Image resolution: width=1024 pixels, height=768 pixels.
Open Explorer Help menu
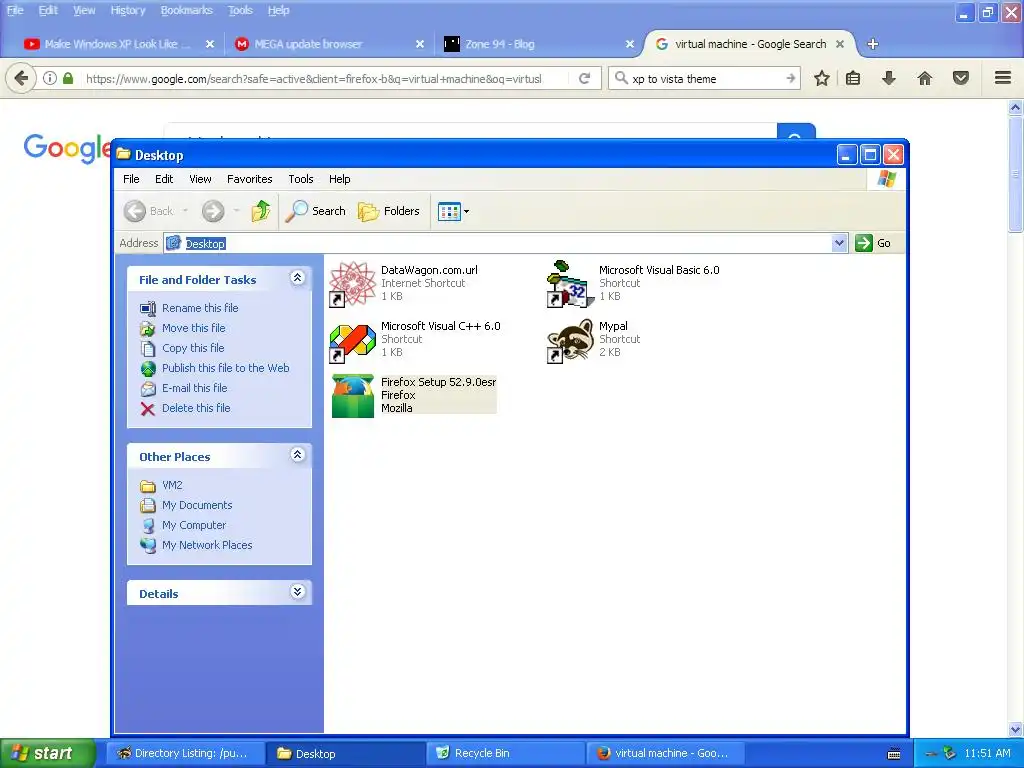339,179
